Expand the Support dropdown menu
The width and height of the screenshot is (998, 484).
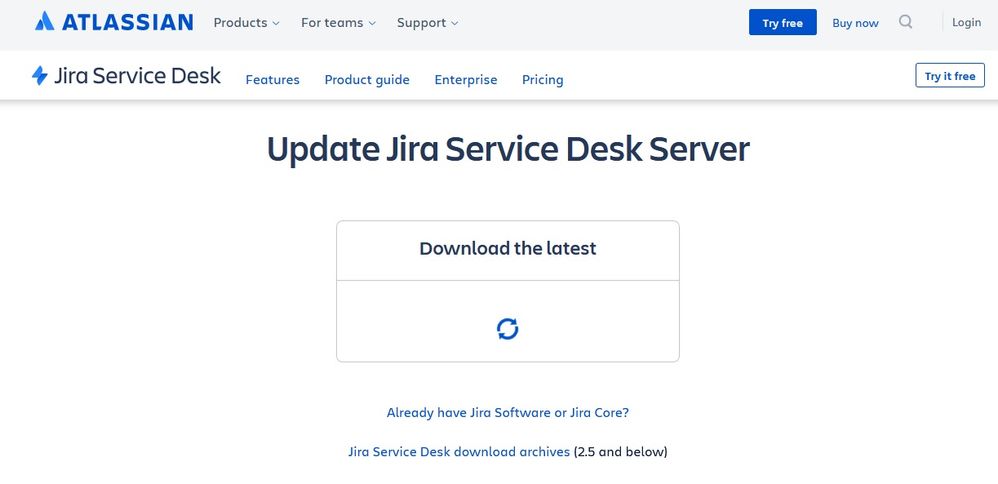[427, 22]
